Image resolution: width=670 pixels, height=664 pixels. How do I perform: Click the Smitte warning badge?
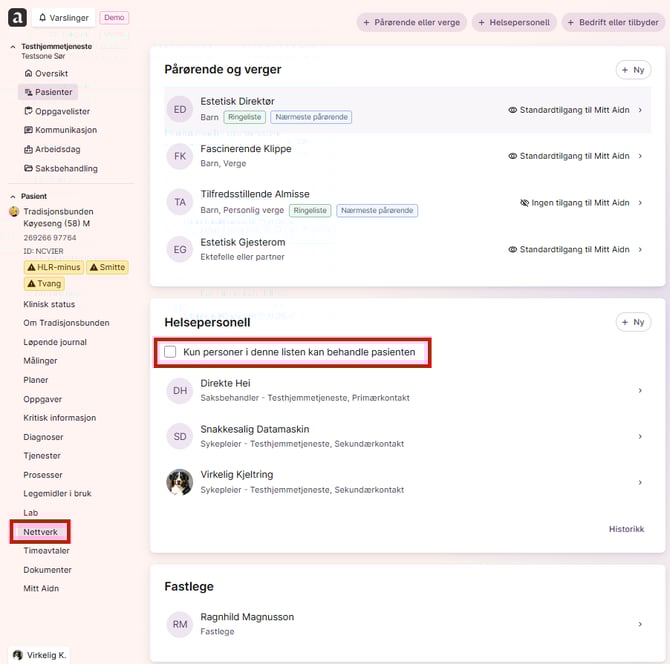[107, 267]
